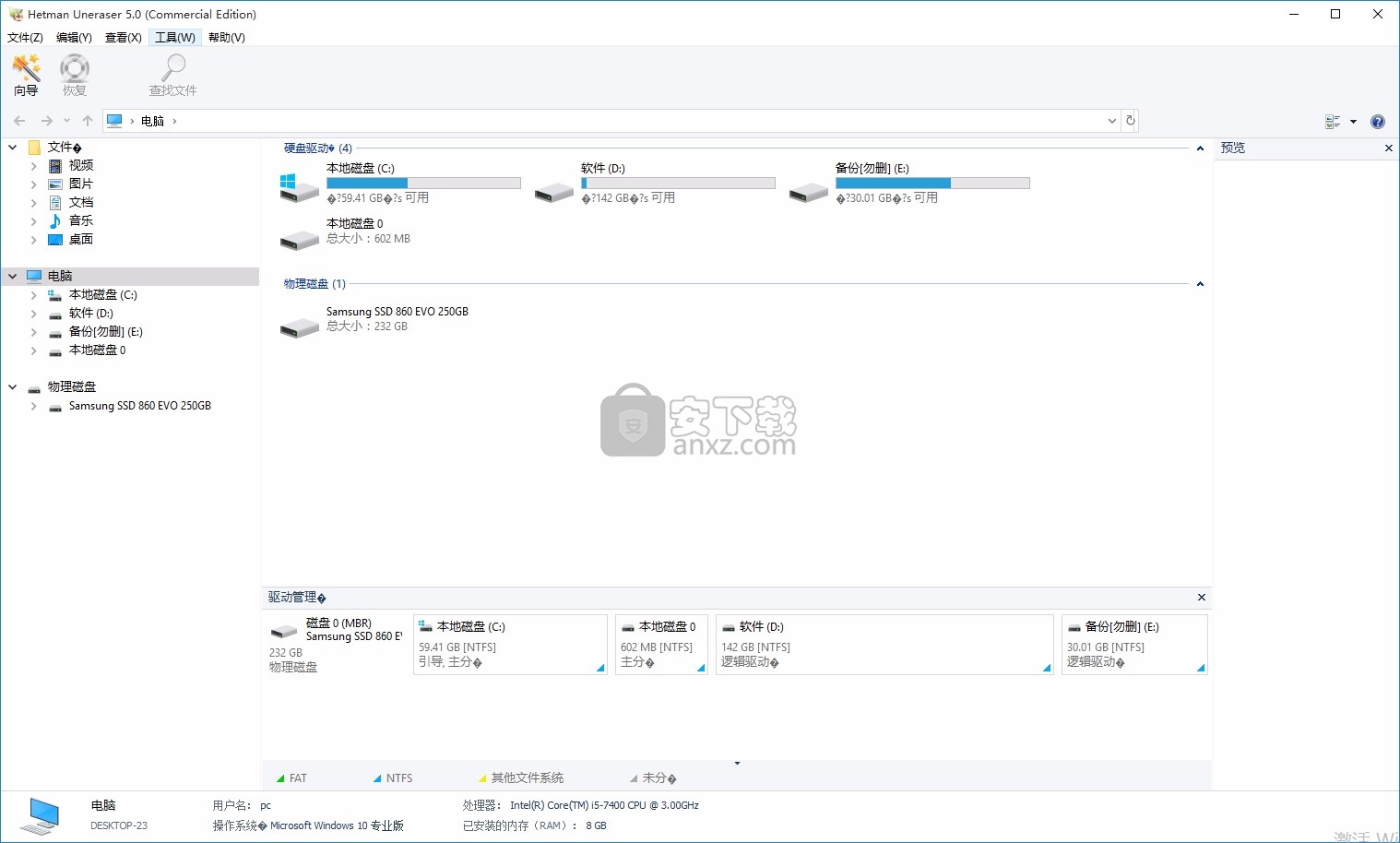Viewport: 1400px width, 843px height.
Task: Go forward with the forward arrow
Action: point(46,121)
